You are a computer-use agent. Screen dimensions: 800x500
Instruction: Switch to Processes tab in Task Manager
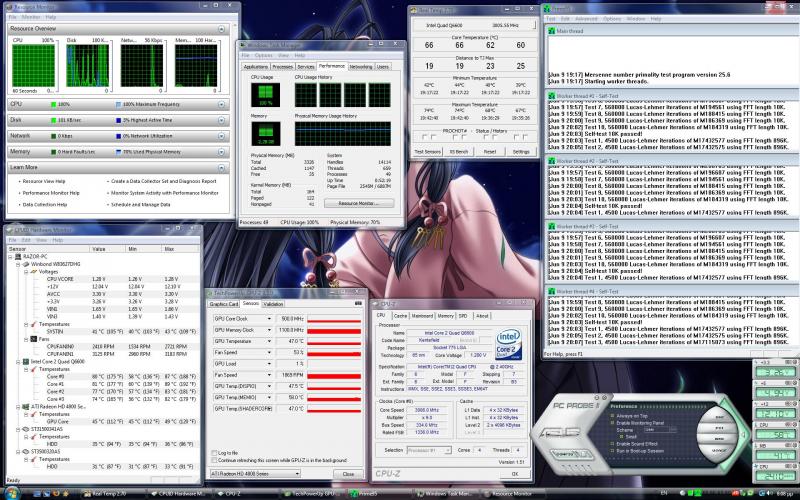pos(282,67)
